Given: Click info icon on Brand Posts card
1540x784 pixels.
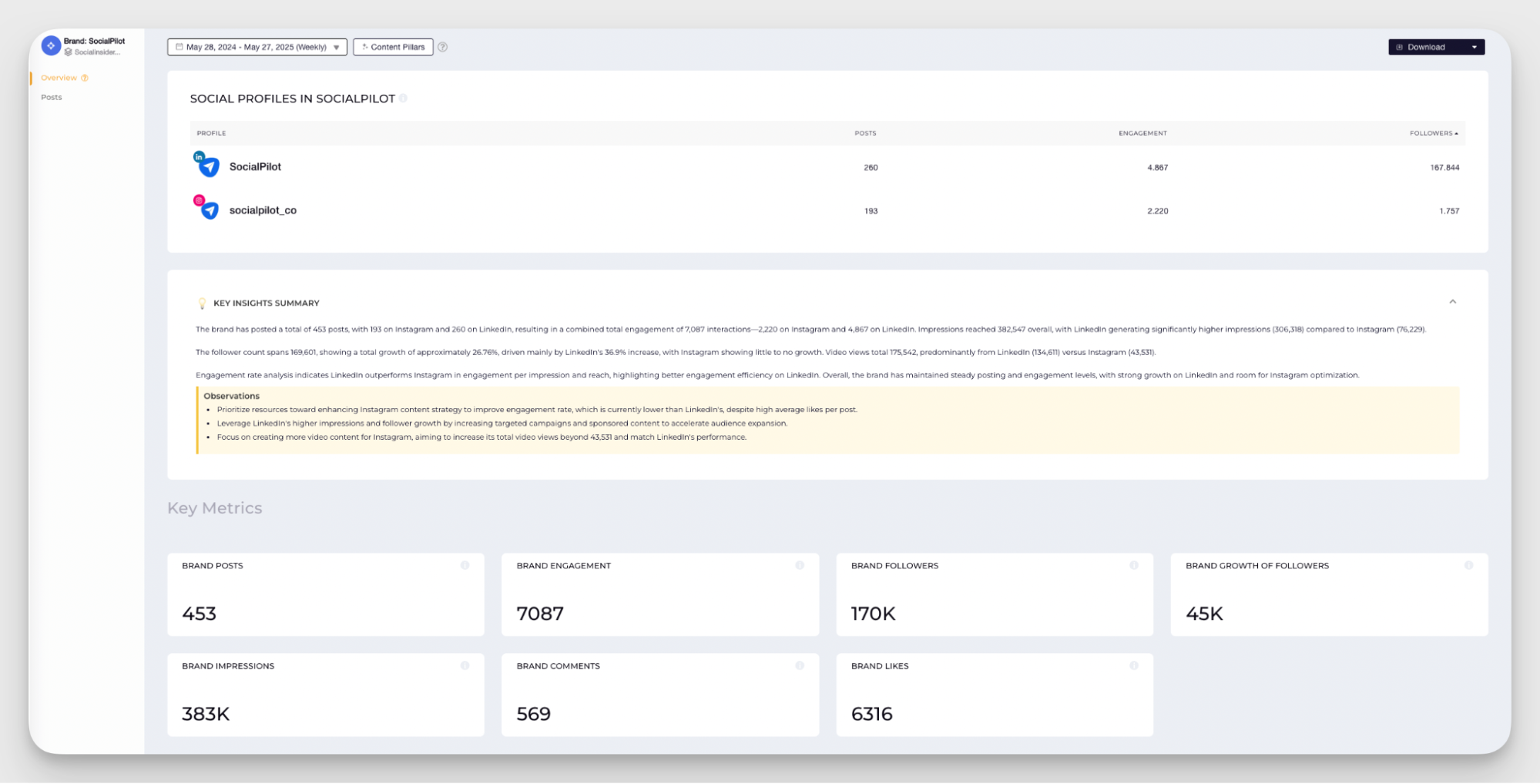Looking at the screenshot, I should 465,565.
